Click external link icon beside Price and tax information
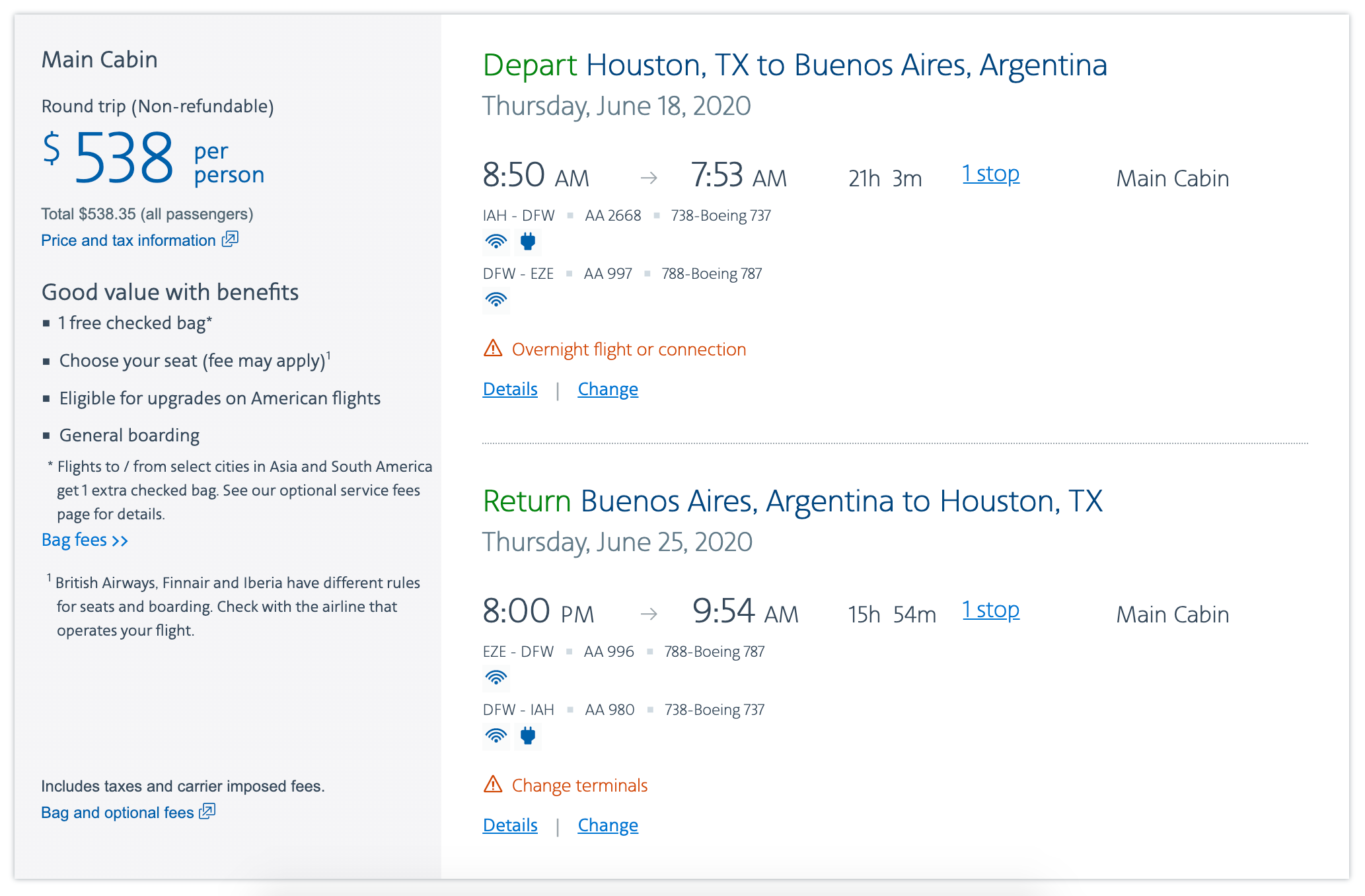The width and height of the screenshot is (1365, 896). [229, 239]
